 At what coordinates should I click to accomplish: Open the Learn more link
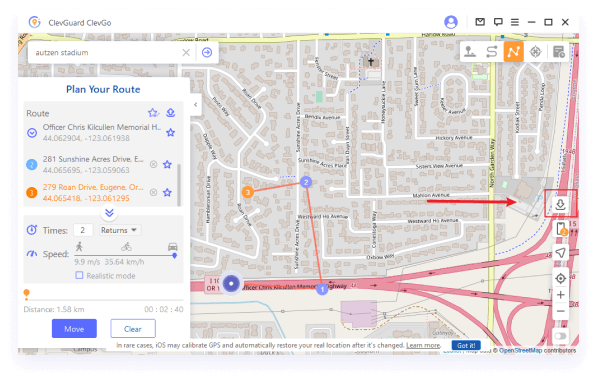pos(423,345)
